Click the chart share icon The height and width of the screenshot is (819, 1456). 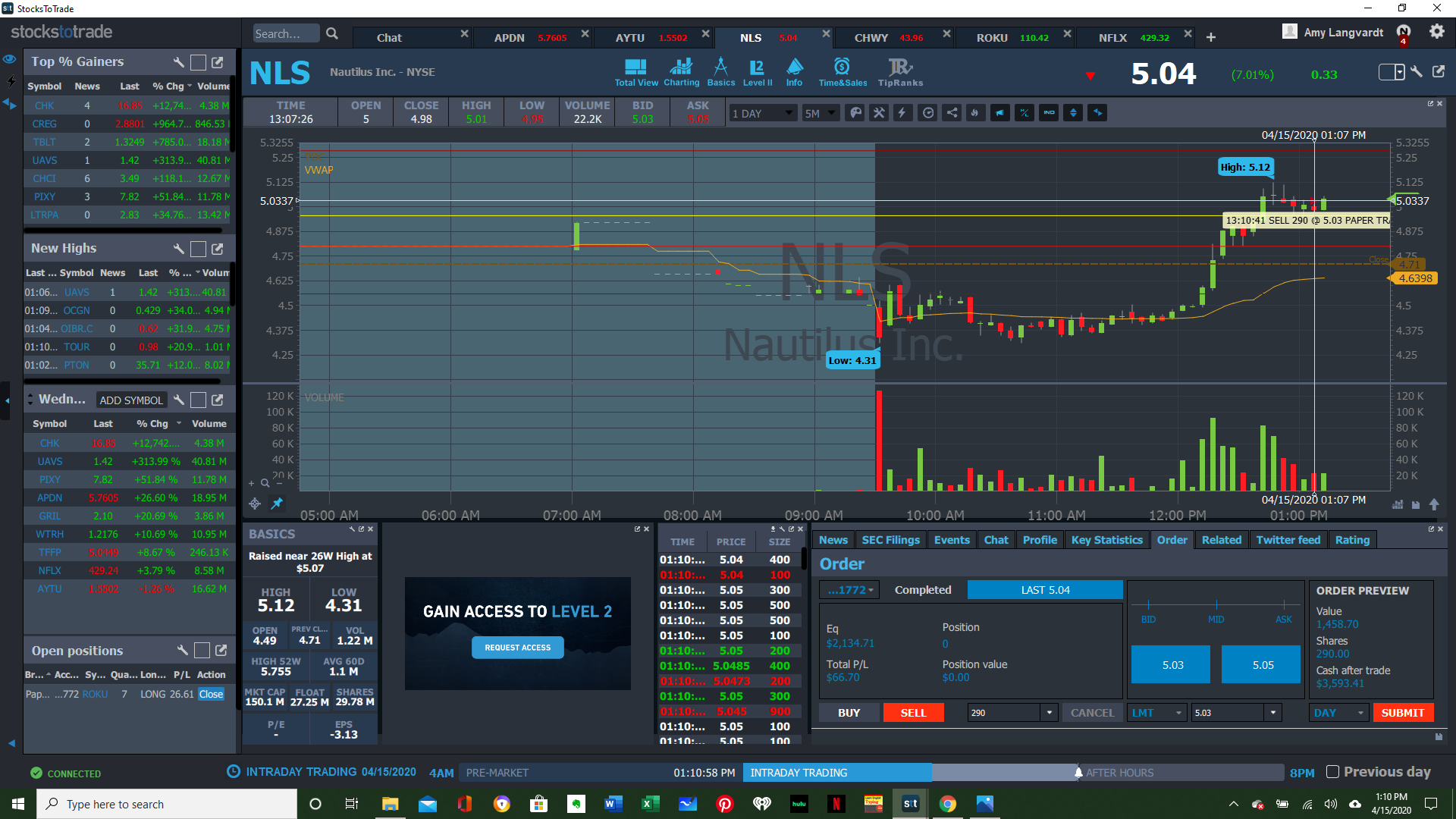point(952,113)
